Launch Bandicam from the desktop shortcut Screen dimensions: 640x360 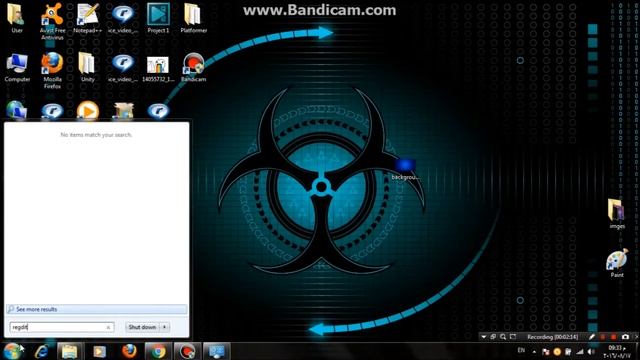pos(193,67)
